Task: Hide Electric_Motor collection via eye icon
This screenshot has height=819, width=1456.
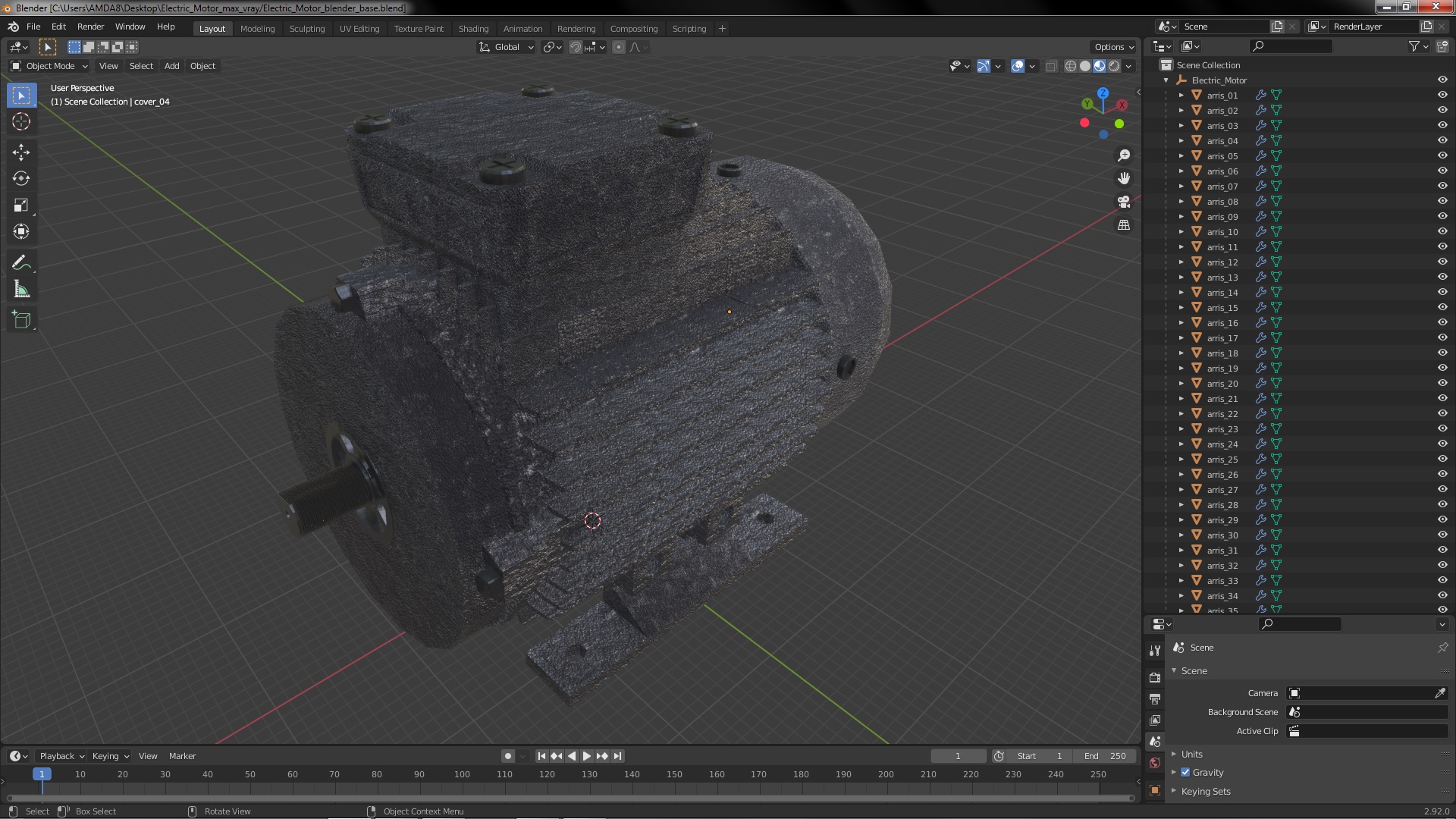Action: [x=1442, y=80]
